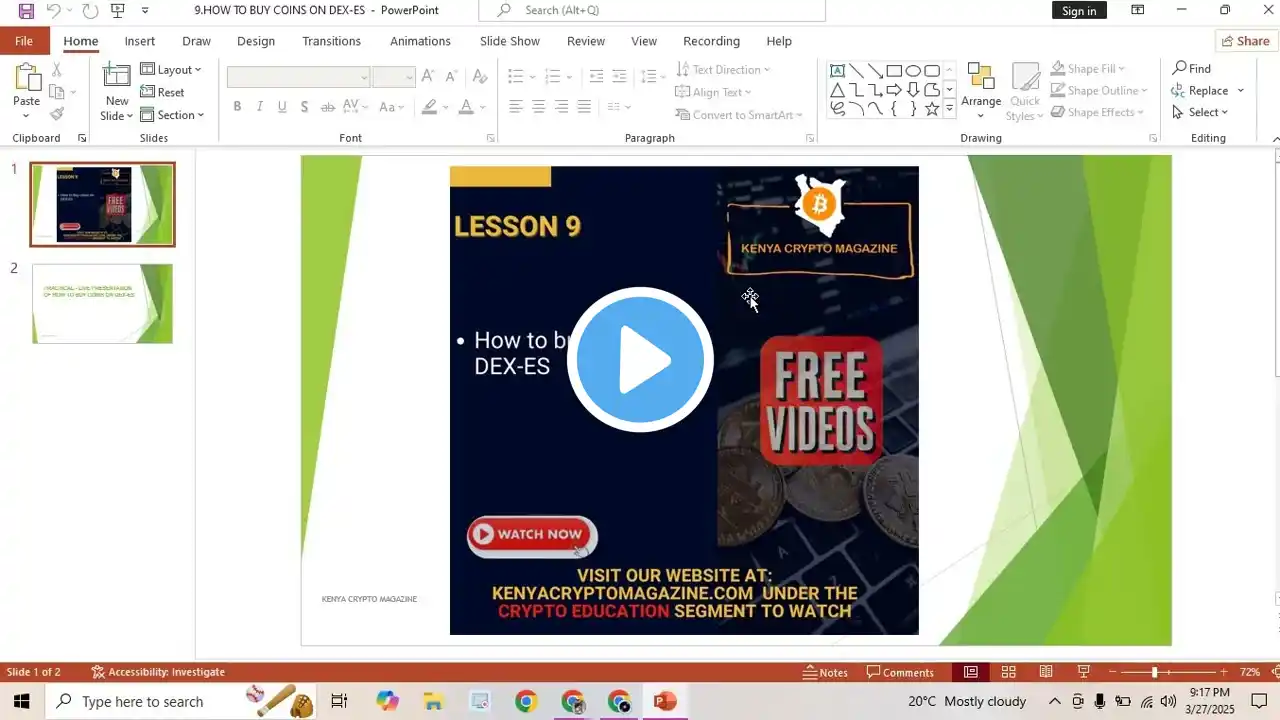Choose the star shape in the shapes gallery
1280x720 pixels.
click(x=932, y=109)
